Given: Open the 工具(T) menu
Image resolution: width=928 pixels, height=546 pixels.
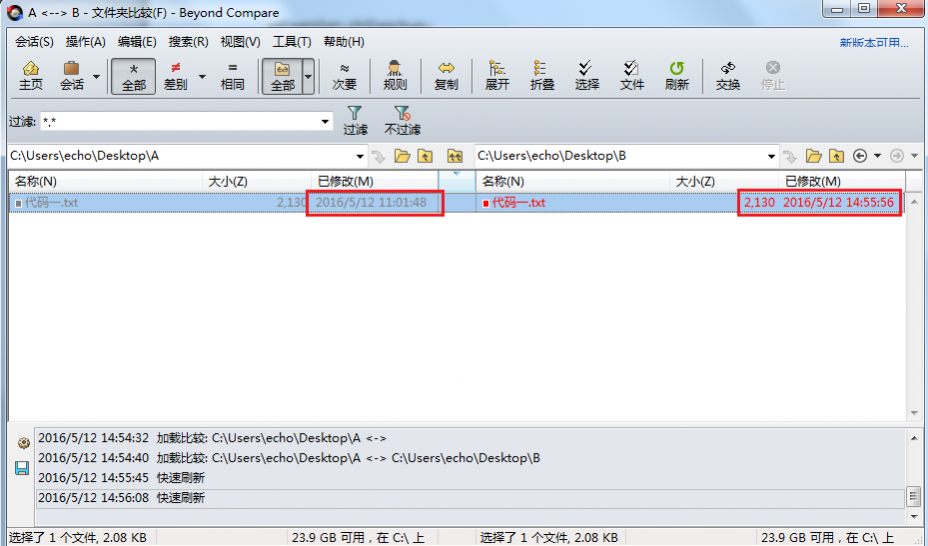Looking at the screenshot, I should point(291,42).
